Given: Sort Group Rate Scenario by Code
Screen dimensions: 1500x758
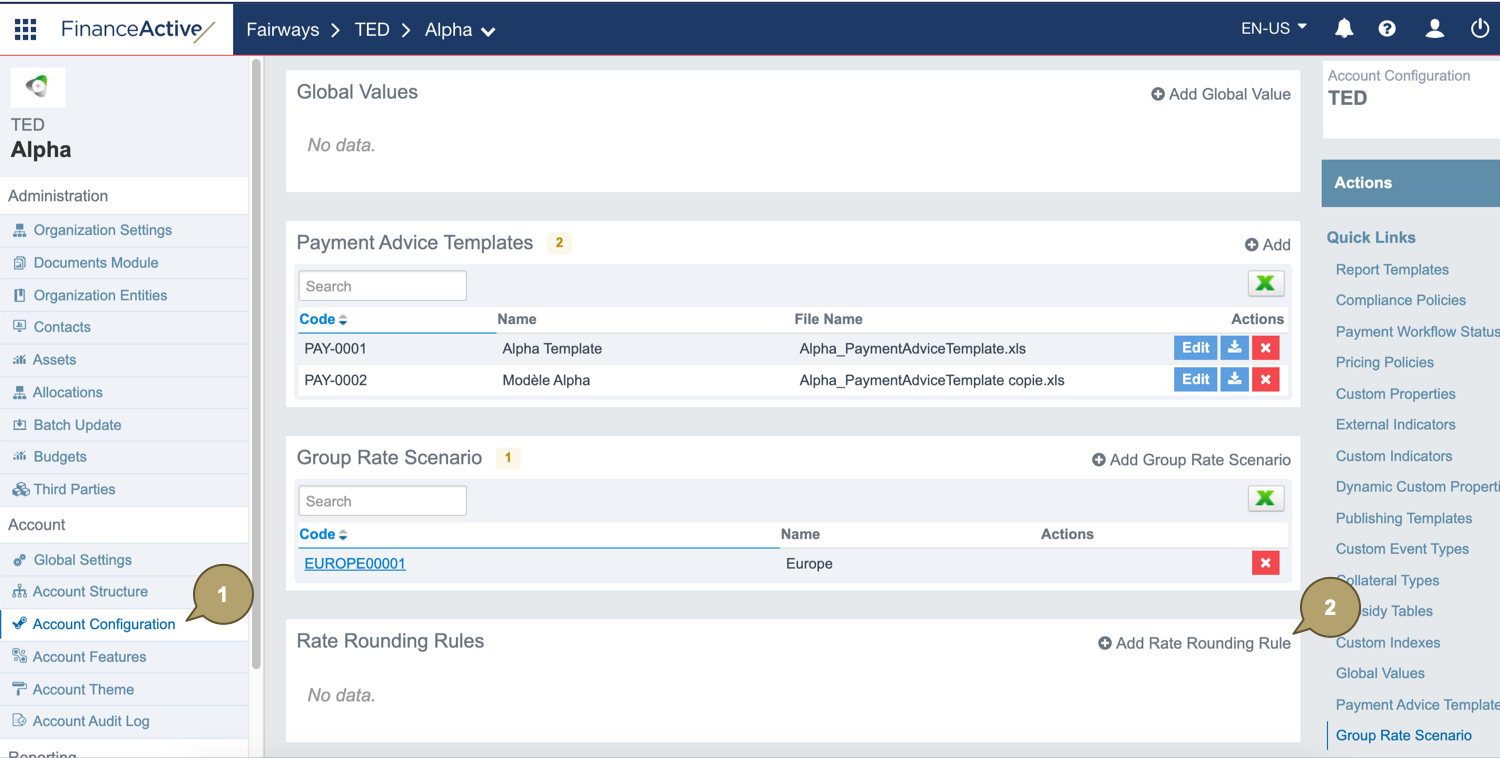Looking at the screenshot, I should (323, 535).
